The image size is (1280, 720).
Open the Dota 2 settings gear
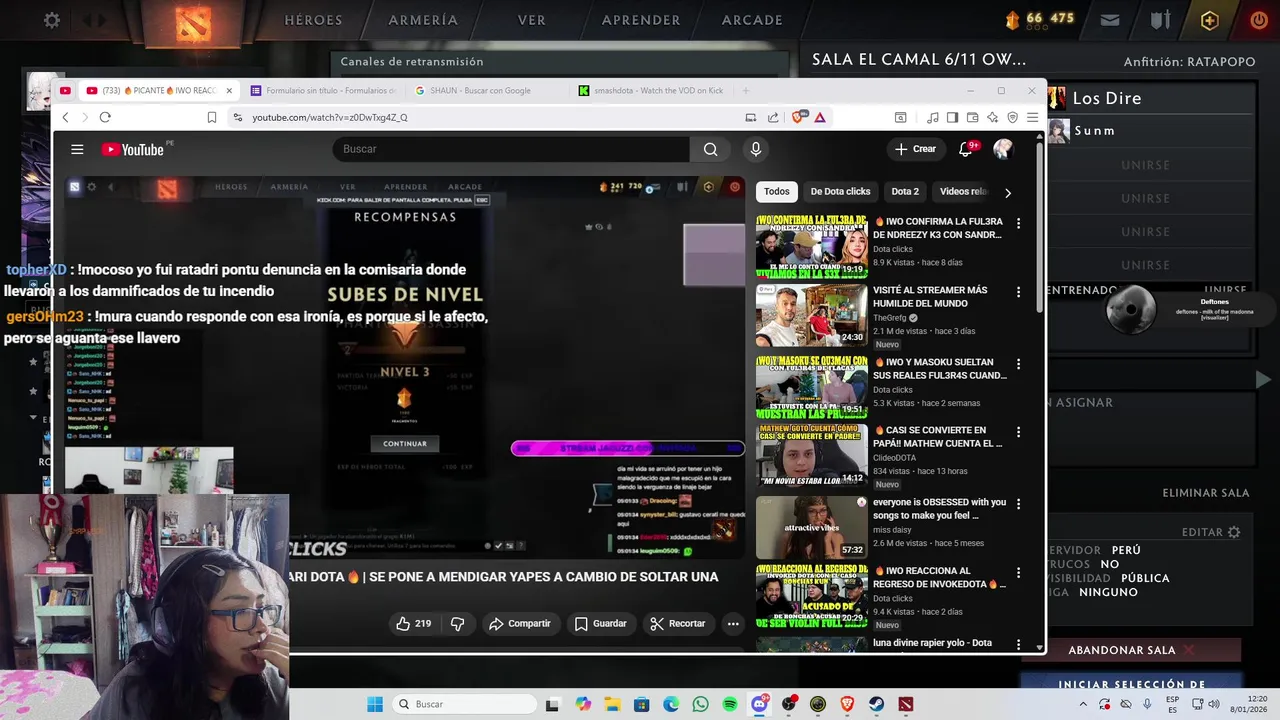52,20
